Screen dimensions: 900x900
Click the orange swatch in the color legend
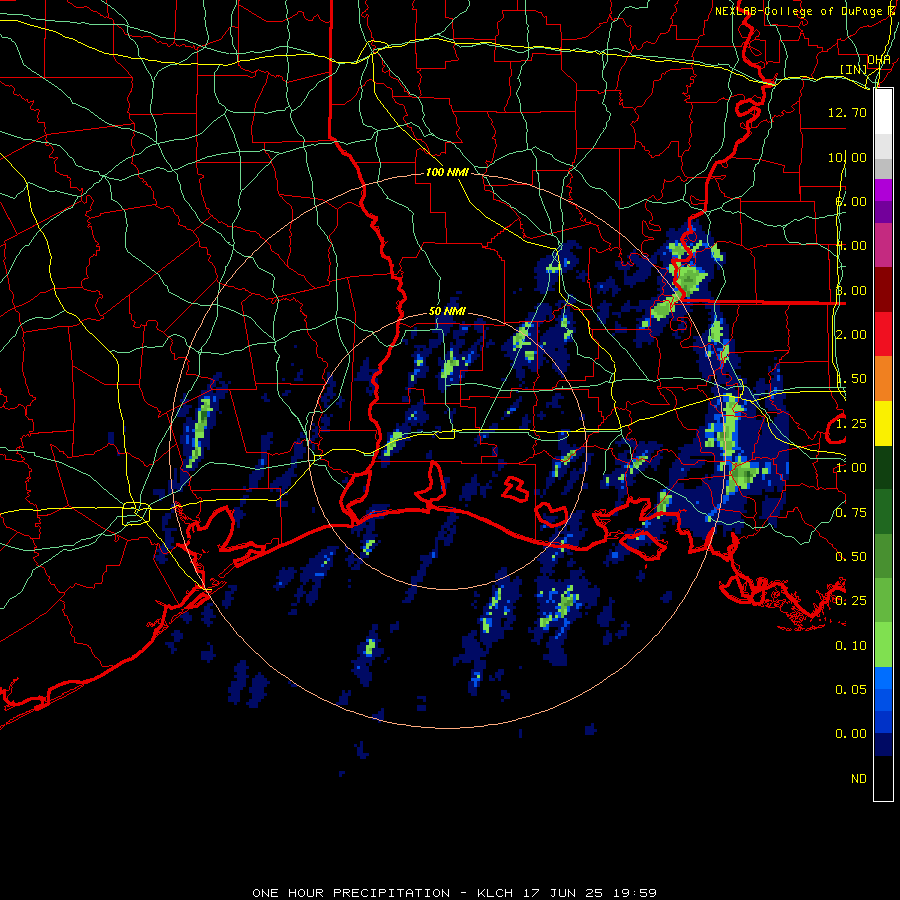[x=883, y=379]
